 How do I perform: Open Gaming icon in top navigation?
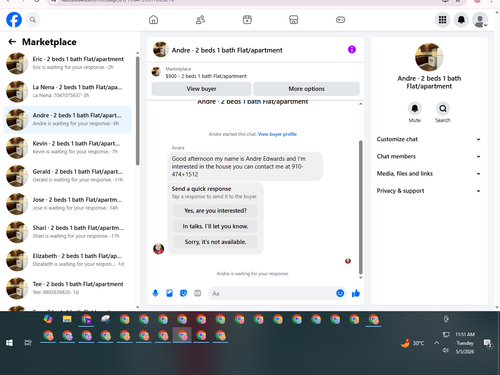[x=340, y=20]
